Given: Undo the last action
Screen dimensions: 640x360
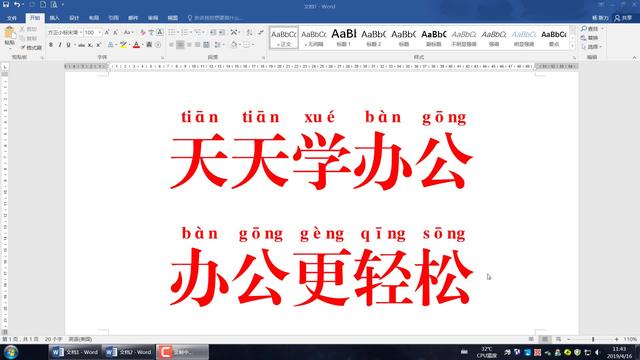Looking at the screenshot, I should pyautogui.click(x=17, y=4).
